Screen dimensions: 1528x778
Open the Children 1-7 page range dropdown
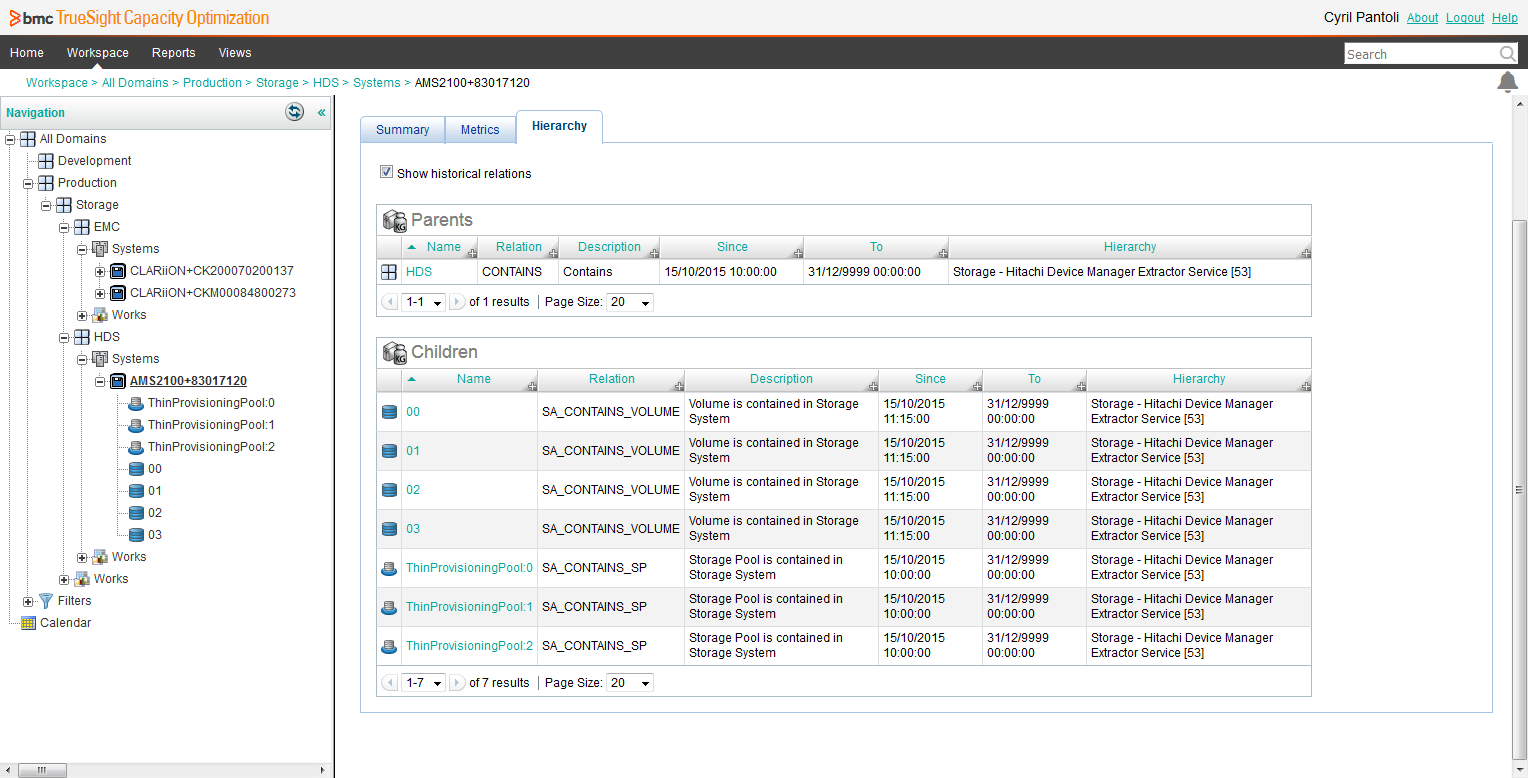[x=424, y=683]
